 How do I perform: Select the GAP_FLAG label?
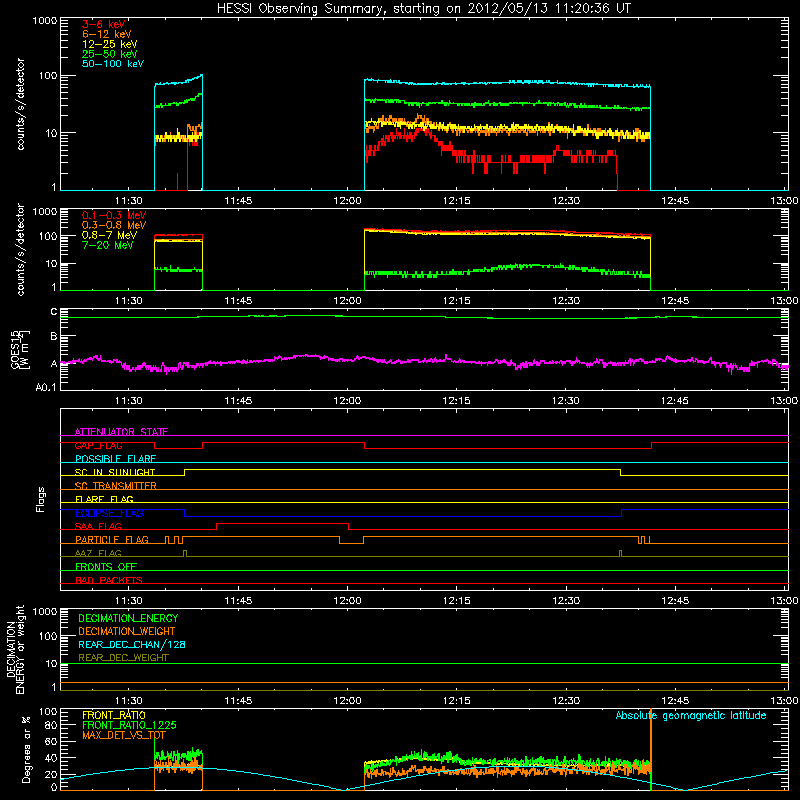pyautogui.click(x=98, y=445)
